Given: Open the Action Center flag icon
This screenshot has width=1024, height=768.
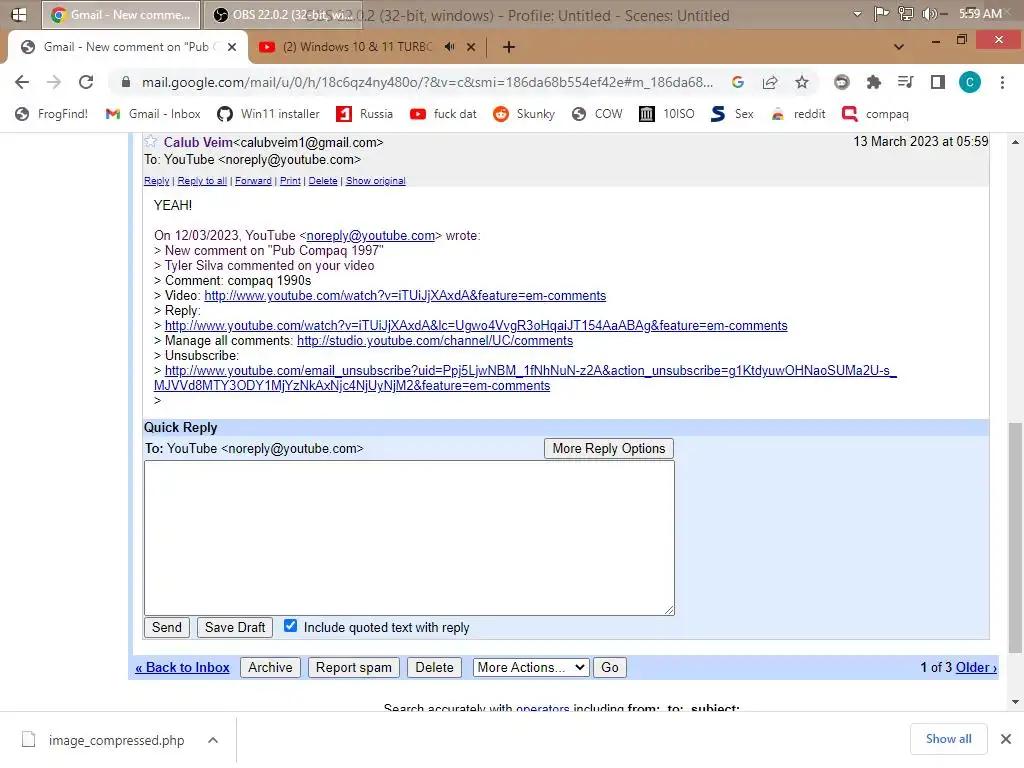Looking at the screenshot, I should [882, 14].
